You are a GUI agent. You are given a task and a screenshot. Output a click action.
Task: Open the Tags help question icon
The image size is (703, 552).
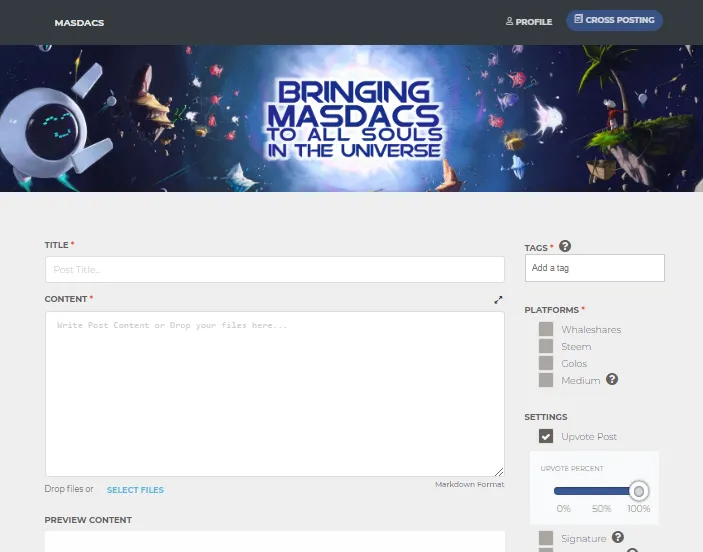tap(565, 246)
